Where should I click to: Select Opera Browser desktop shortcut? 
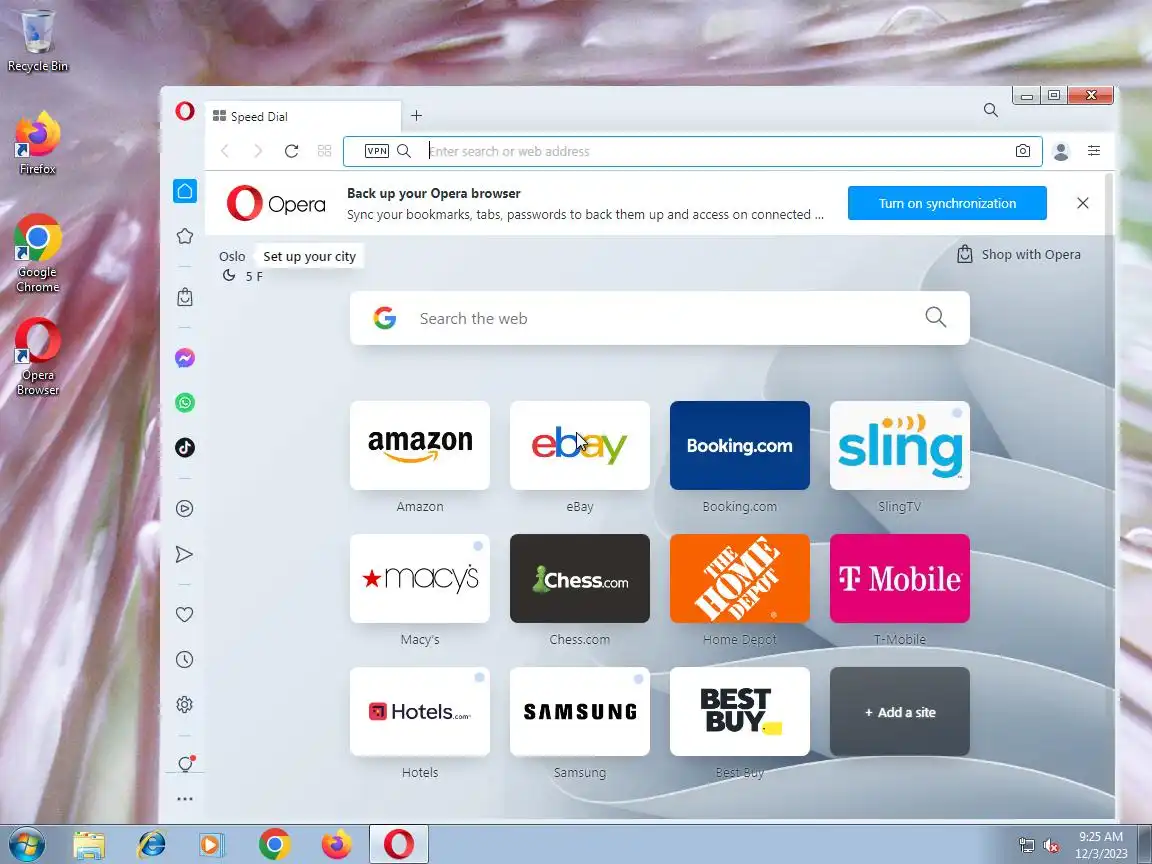(x=37, y=356)
